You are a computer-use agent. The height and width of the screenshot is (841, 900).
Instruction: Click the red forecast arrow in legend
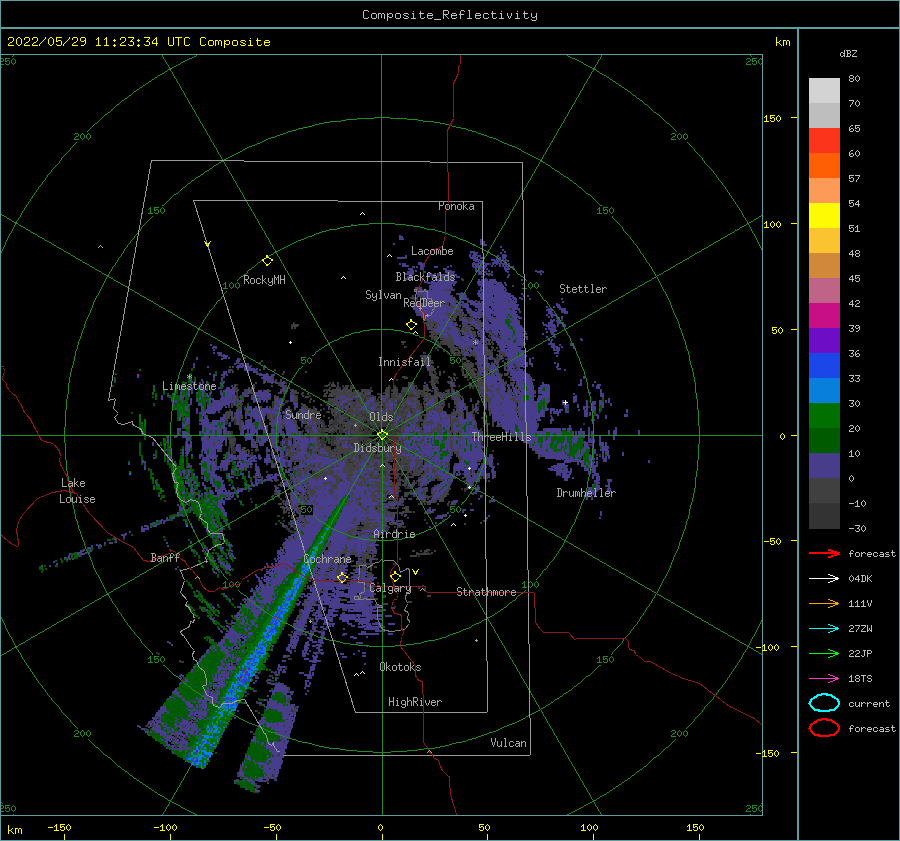(824, 553)
